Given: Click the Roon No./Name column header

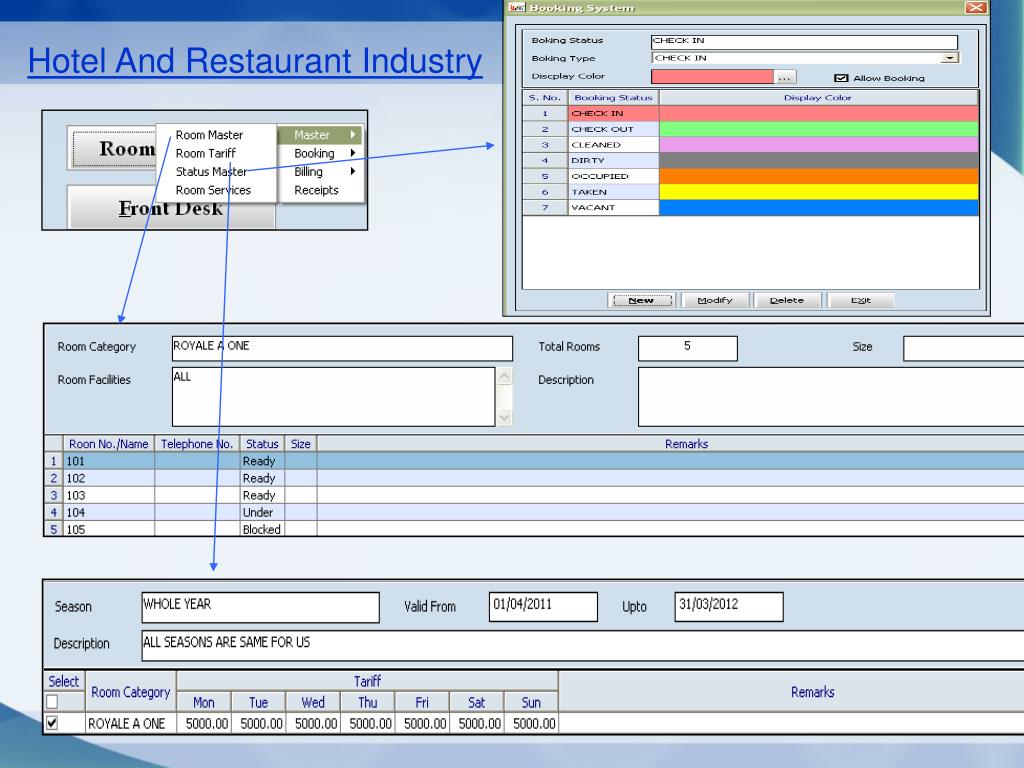Looking at the screenshot, I should pyautogui.click(x=108, y=444).
